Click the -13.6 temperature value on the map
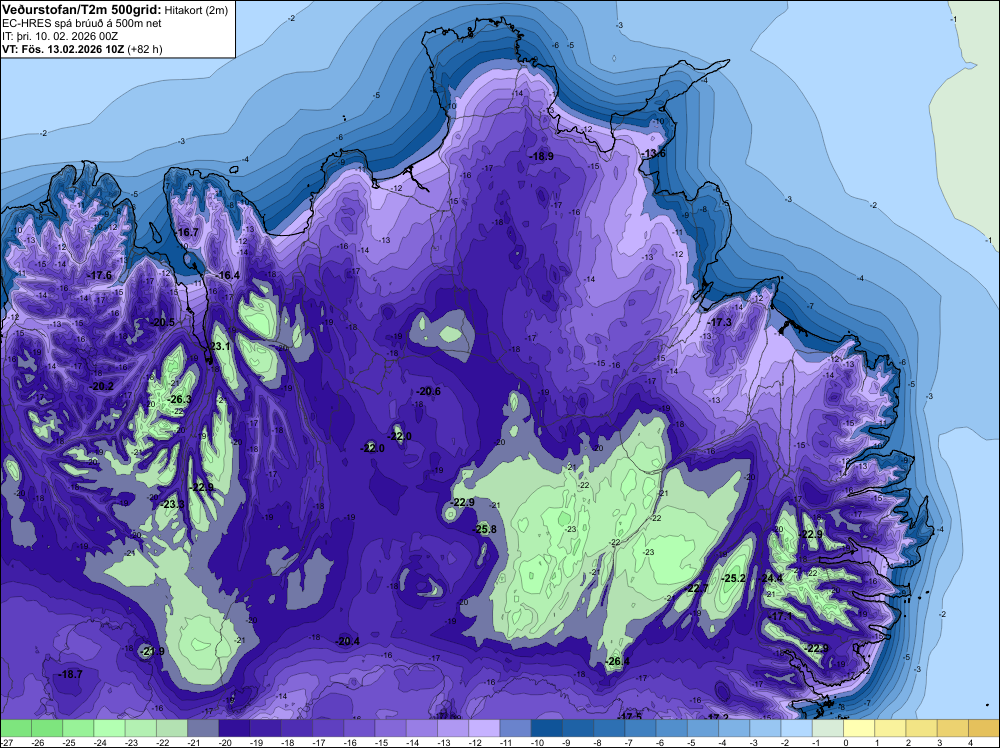Image resolution: width=1000 pixels, height=748 pixels. (x=654, y=154)
